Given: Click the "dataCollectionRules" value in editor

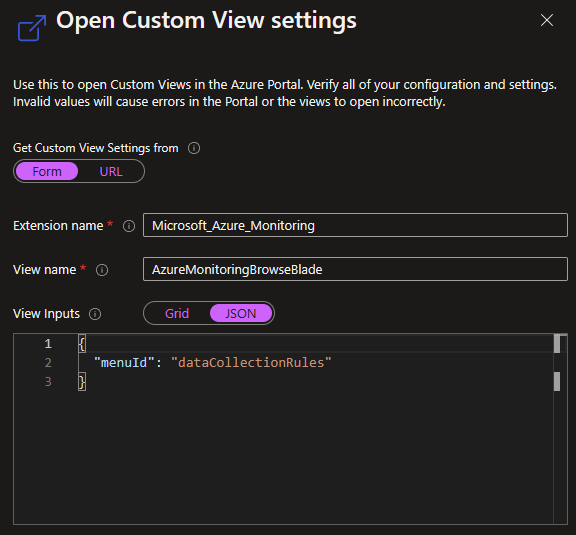Looking at the screenshot, I should (251, 363).
